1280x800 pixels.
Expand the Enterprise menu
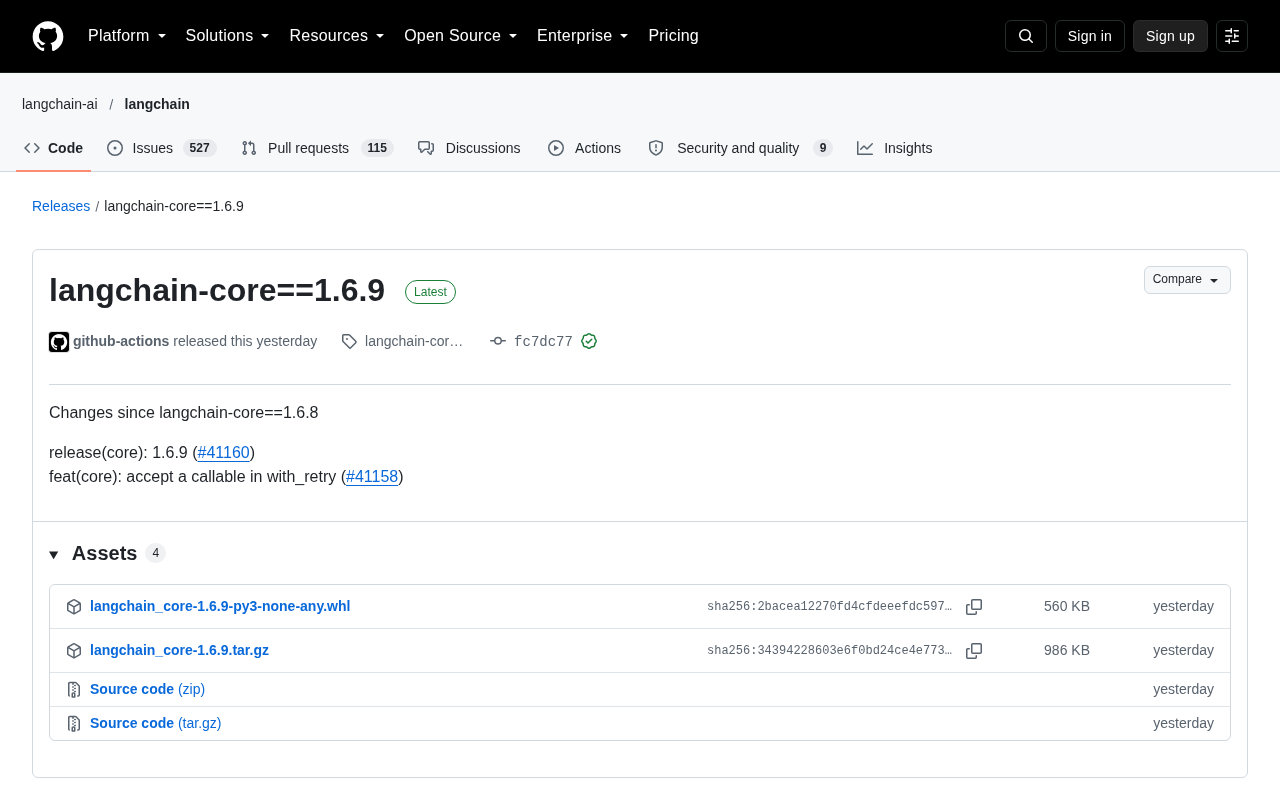[583, 36]
